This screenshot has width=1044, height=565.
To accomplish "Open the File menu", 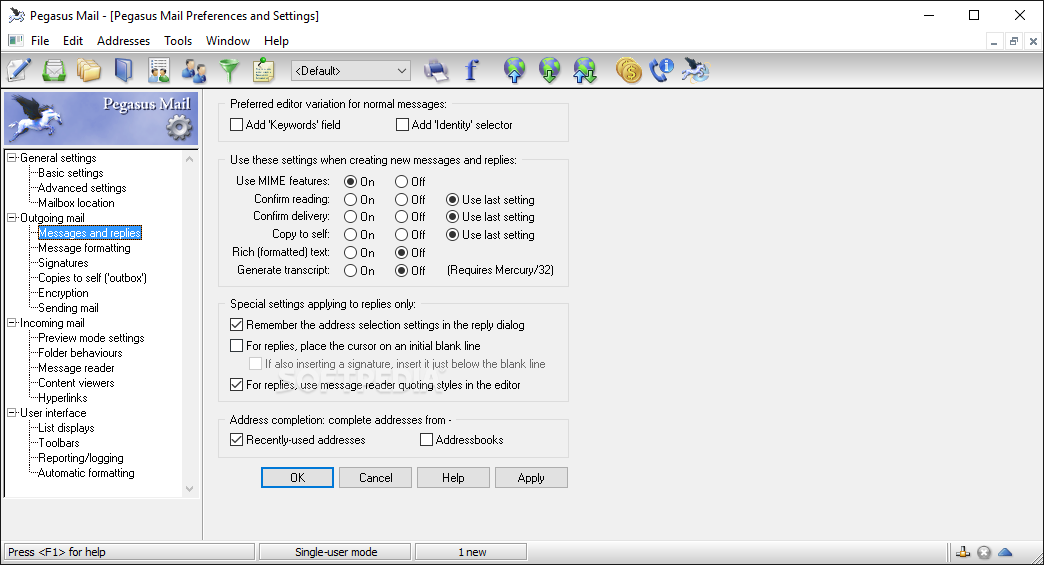I will (40, 41).
